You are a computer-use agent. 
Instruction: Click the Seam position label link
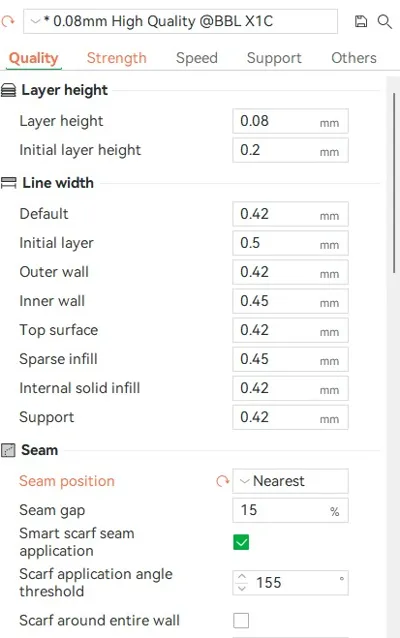pyautogui.click(x=67, y=481)
